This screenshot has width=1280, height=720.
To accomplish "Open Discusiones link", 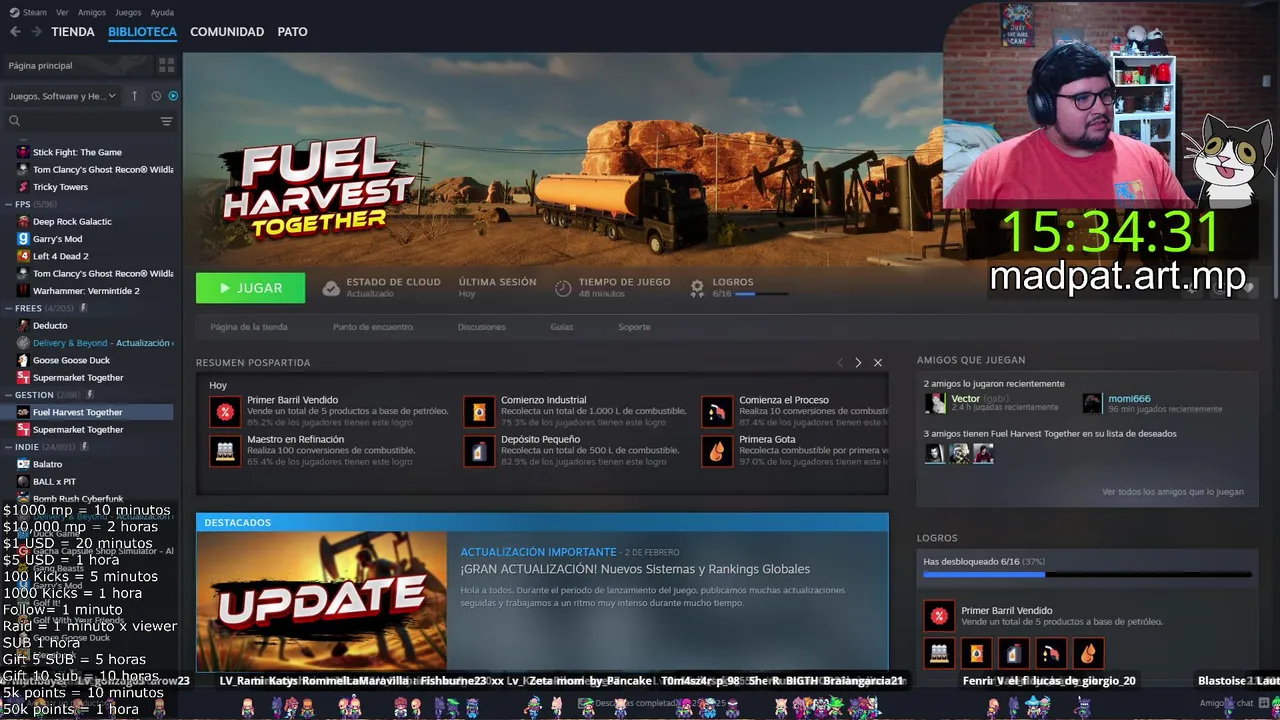I will (x=481, y=327).
